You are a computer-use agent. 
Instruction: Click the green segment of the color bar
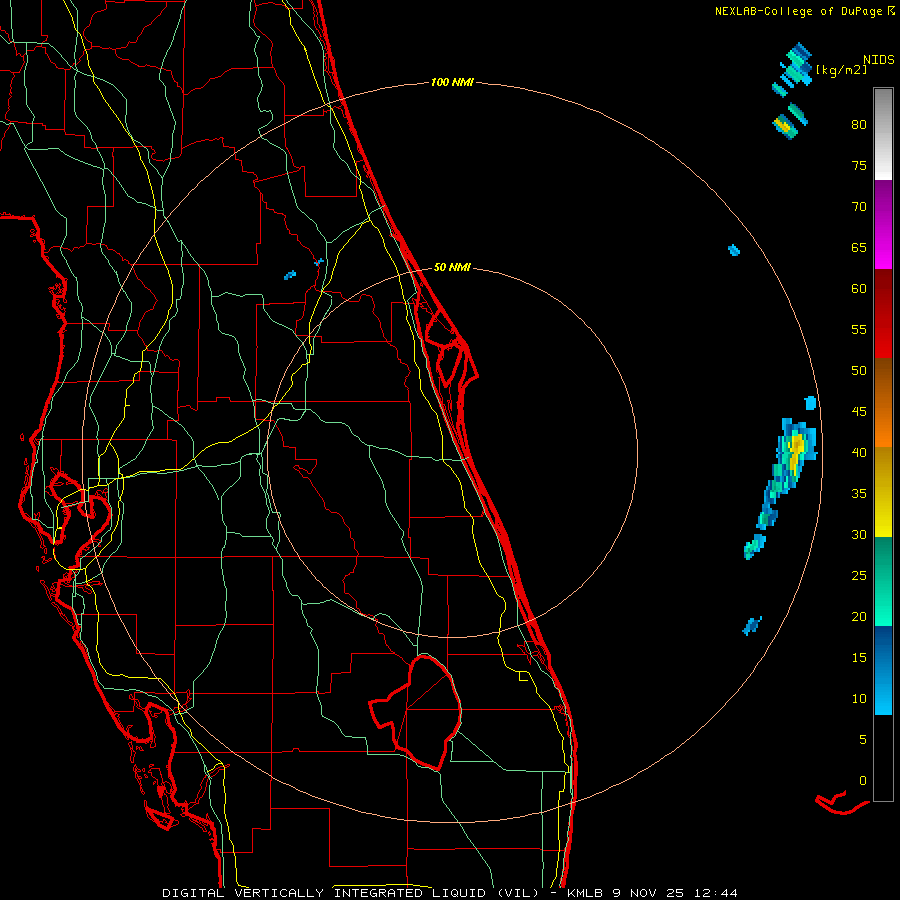pyautogui.click(x=883, y=581)
